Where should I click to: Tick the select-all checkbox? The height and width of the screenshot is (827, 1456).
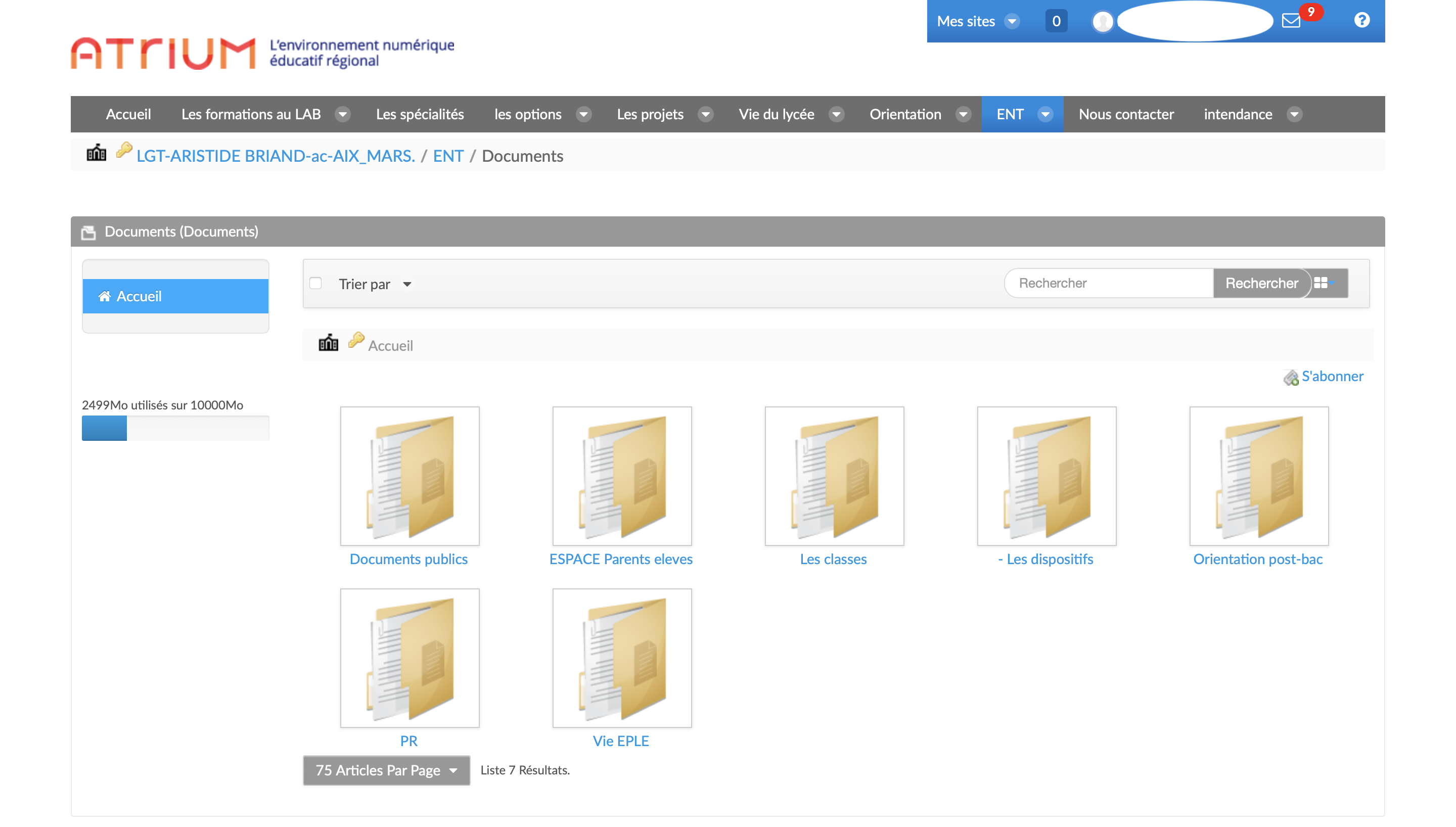tap(315, 283)
